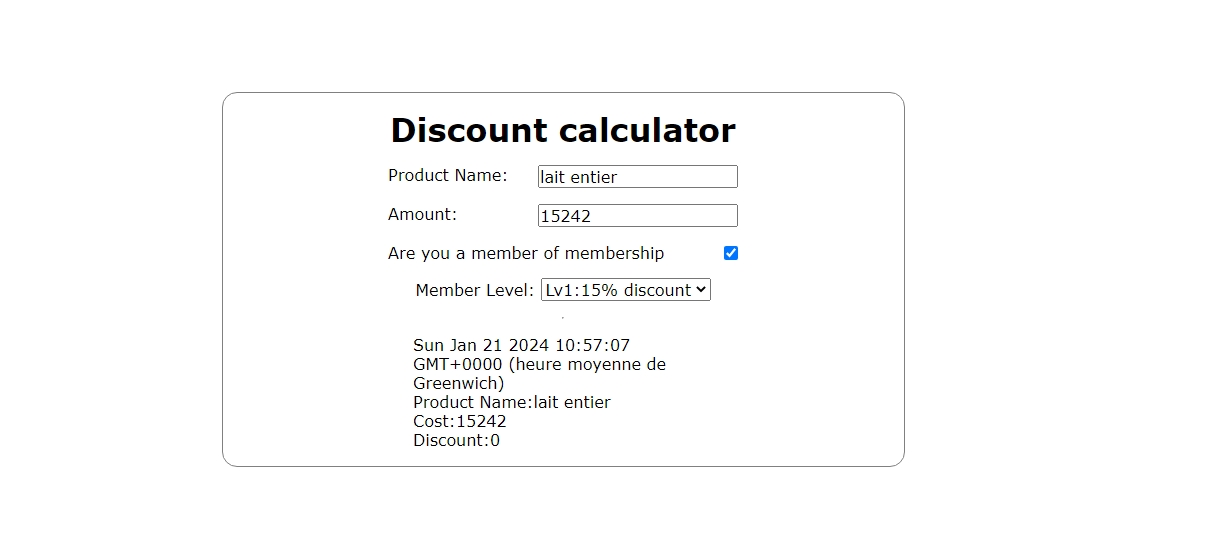Toggle the membership checkbox
The image size is (1214, 544).
(731, 253)
